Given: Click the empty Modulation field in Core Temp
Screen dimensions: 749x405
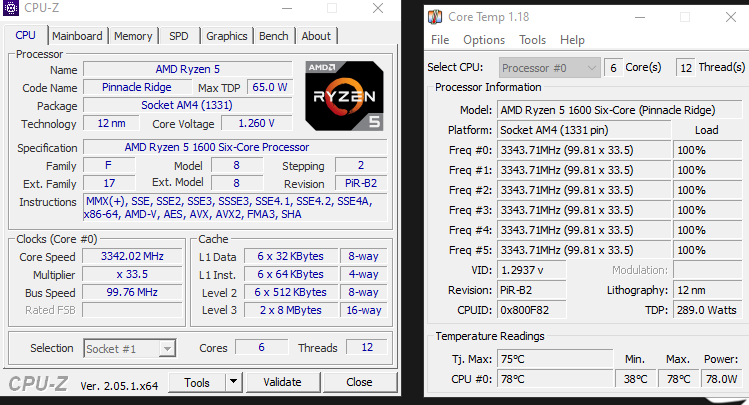Looking at the screenshot, I should tap(707, 270).
